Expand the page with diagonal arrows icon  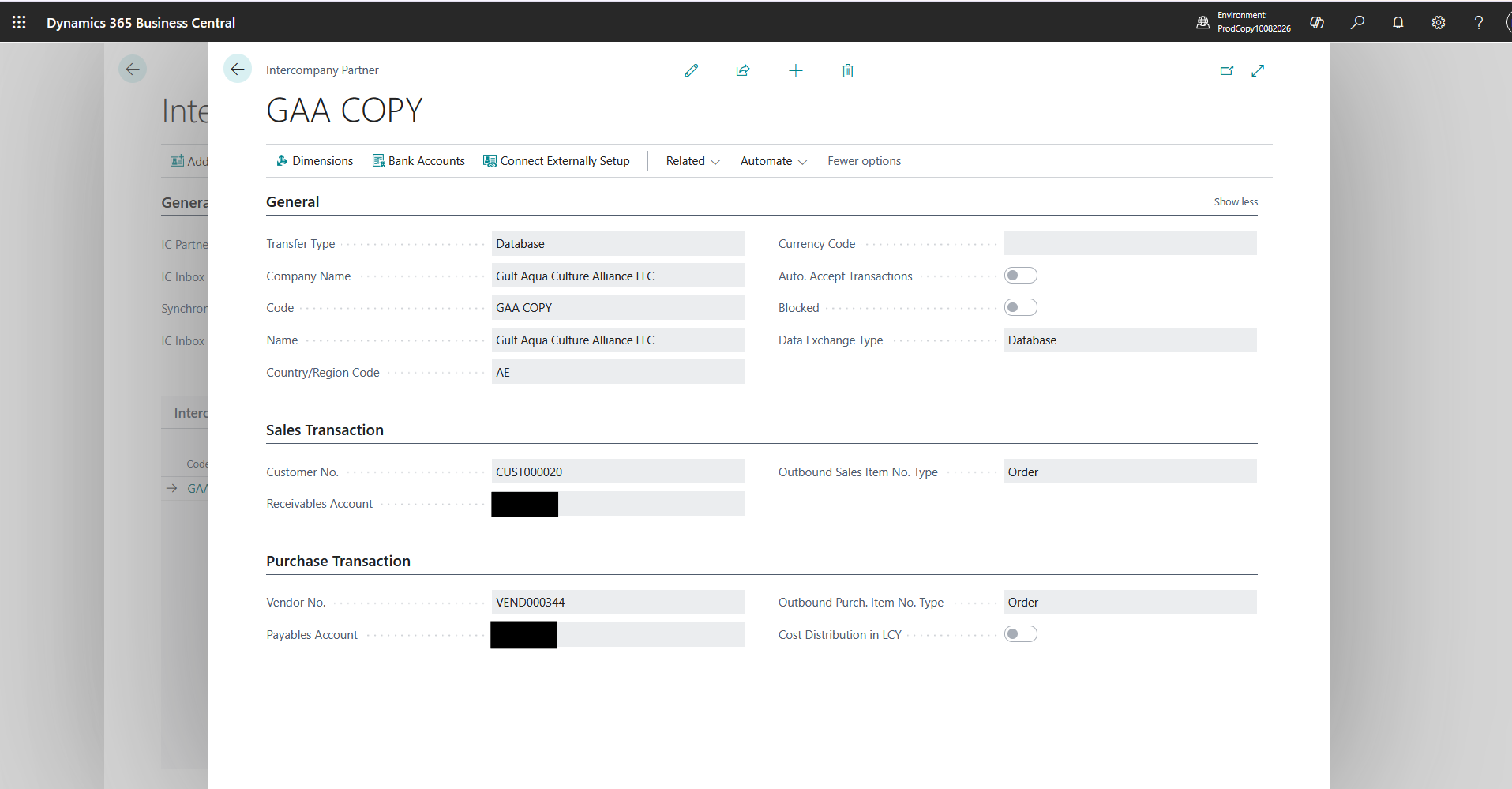point(1258,70)
